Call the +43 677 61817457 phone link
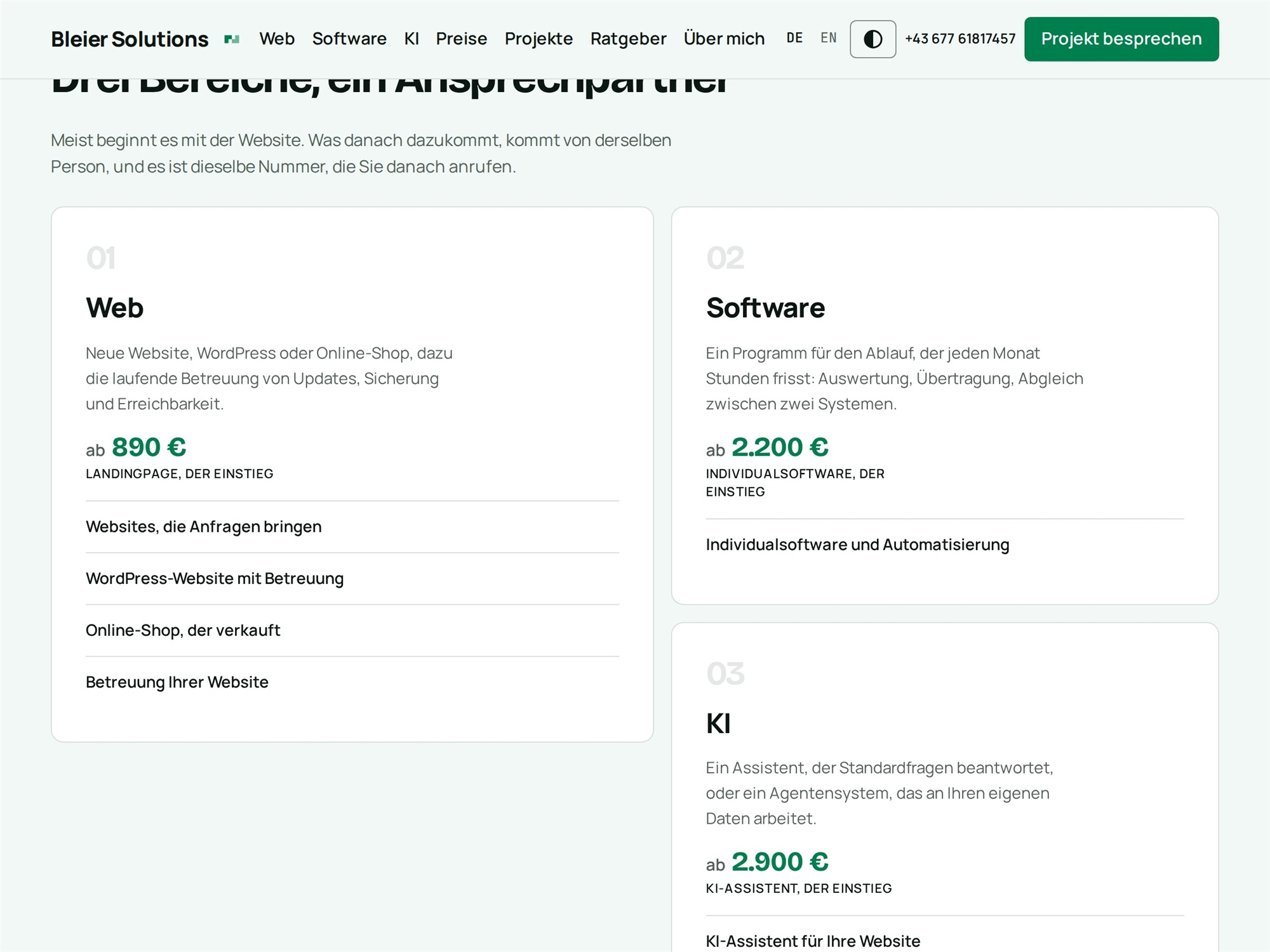The width and height of the screenshot is (1270, 952). (x=960, y=39)
